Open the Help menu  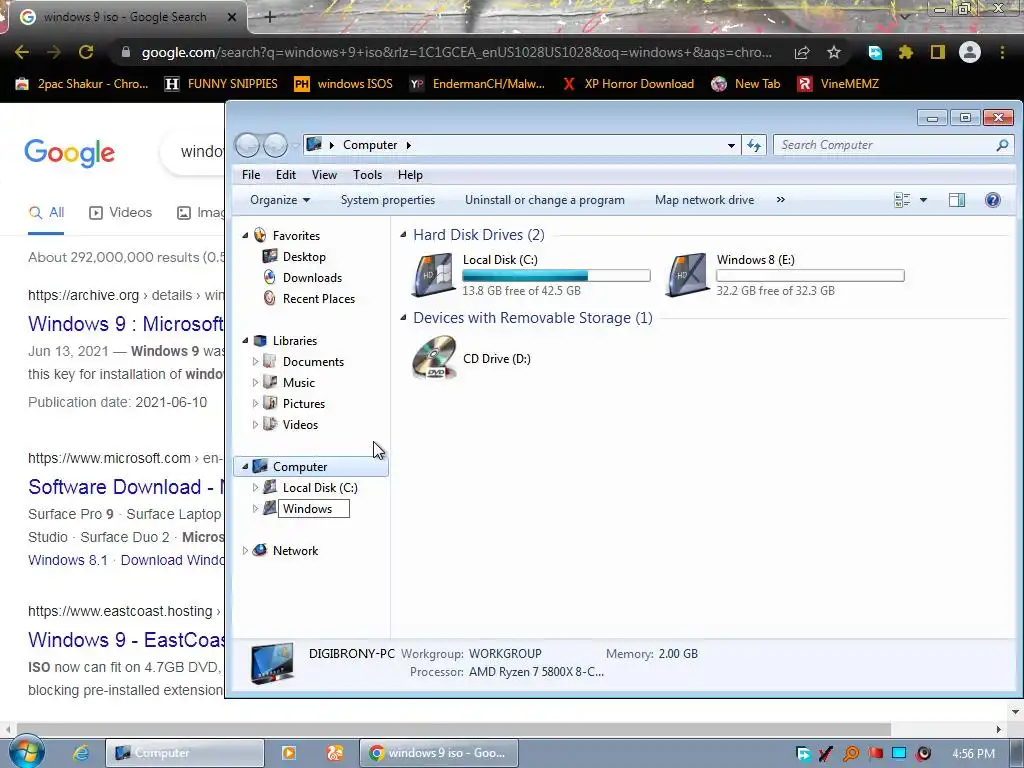(x=410, y=174)
